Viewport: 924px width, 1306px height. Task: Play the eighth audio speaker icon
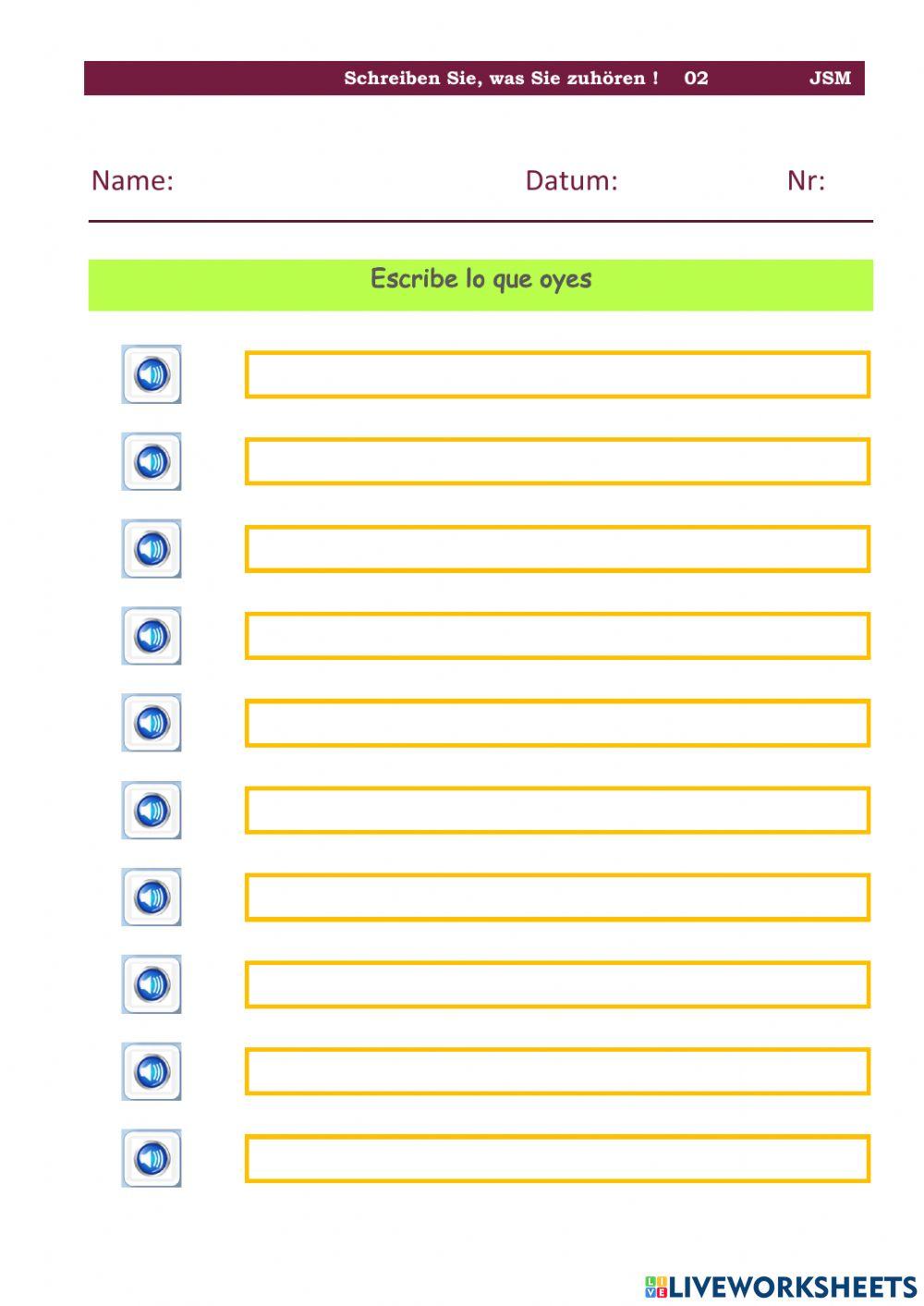pyautogui.click(x=152, y=984)
